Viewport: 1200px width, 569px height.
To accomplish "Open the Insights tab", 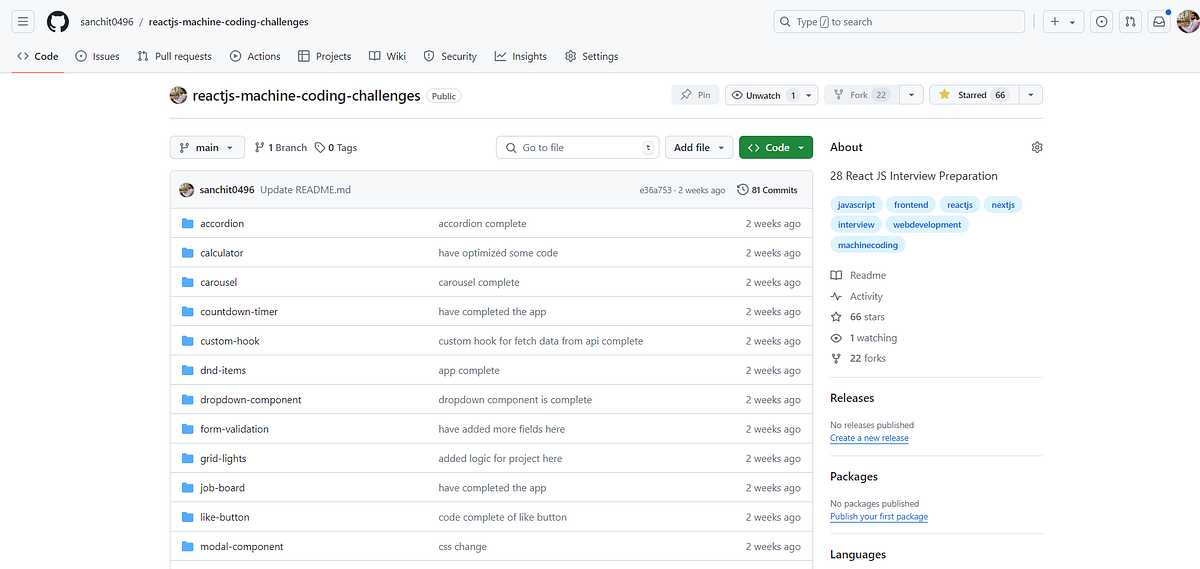I will 521,57.
